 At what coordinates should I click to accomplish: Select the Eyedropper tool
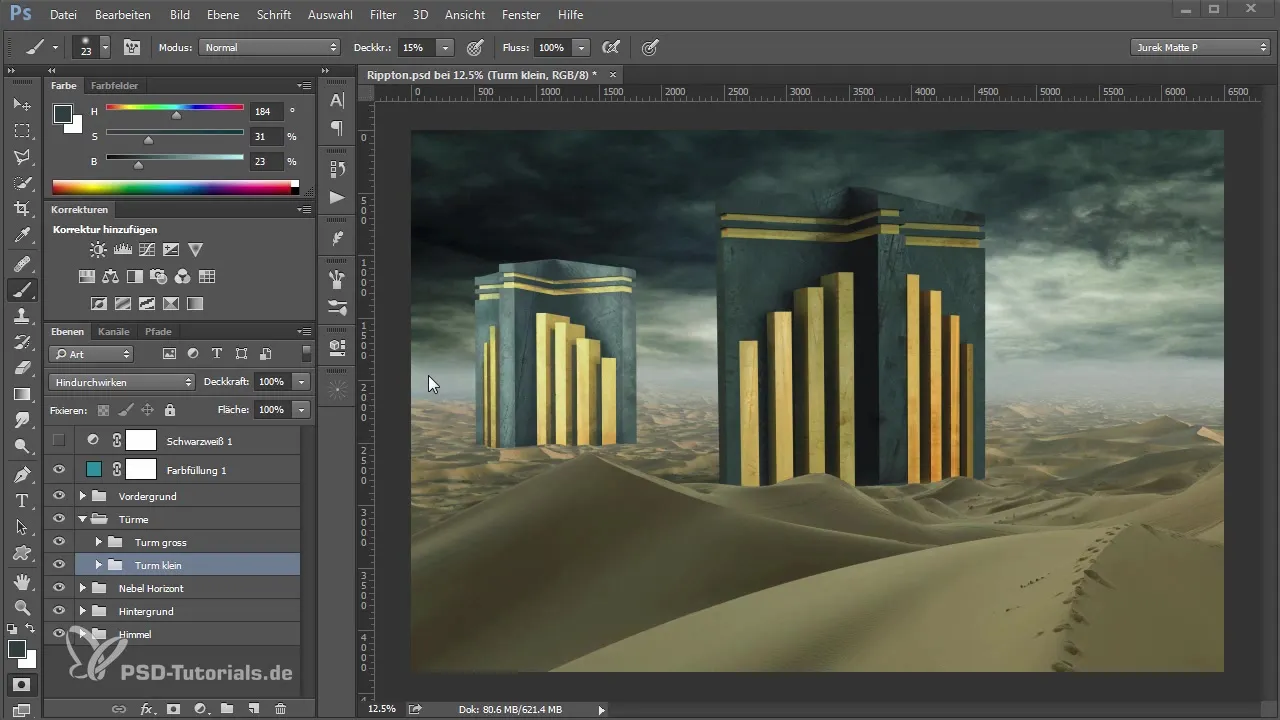click(21, 236)
